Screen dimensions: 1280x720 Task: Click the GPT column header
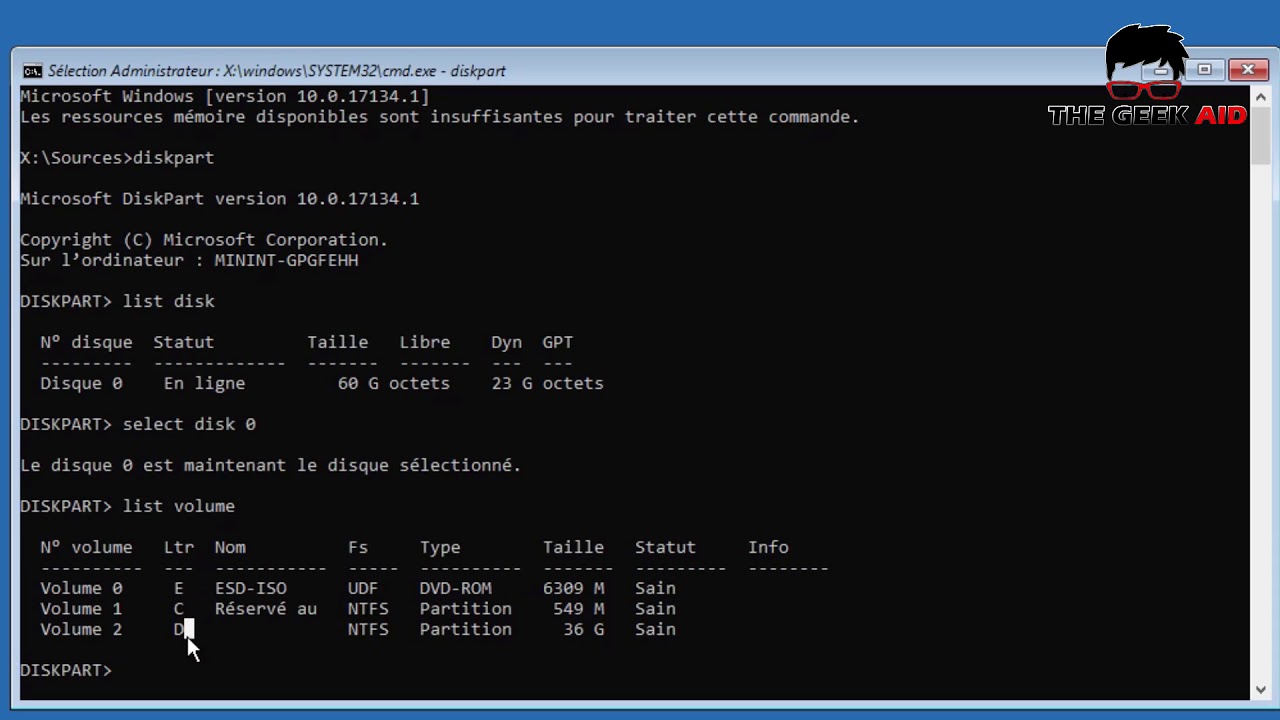coord(557,342)
